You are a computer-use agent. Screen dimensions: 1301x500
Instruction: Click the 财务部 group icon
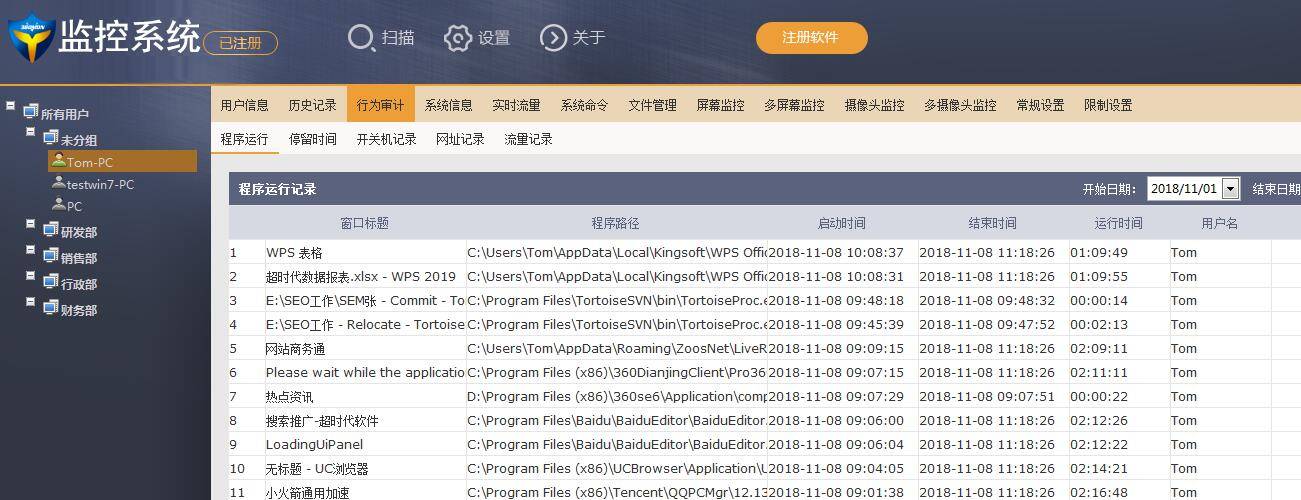point(50,308)
